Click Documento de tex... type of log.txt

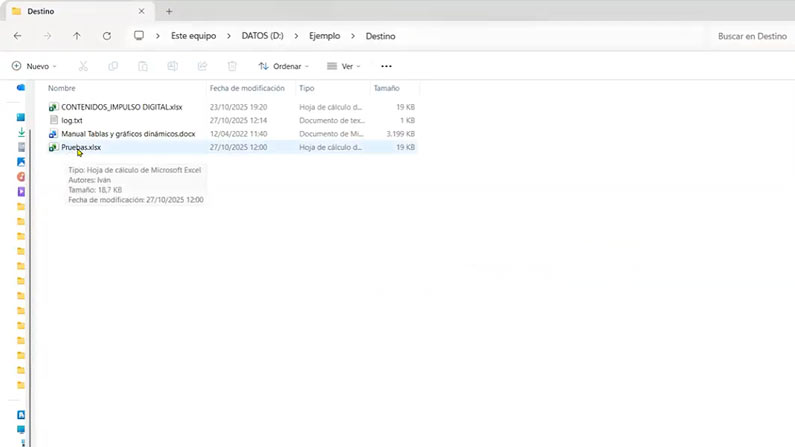[x=332, y=120]
